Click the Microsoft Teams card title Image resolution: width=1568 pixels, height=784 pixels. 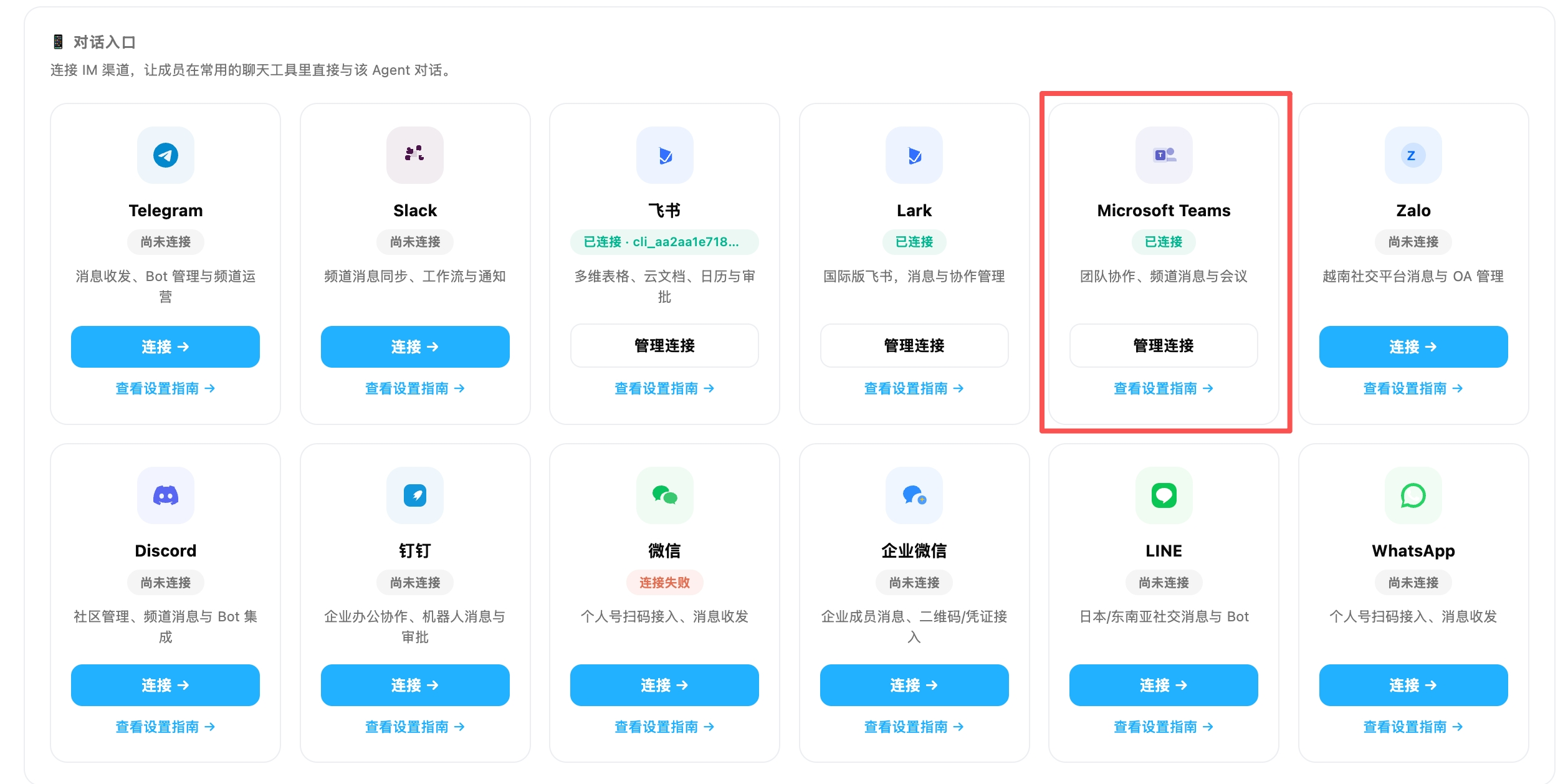coord(1164,211)
